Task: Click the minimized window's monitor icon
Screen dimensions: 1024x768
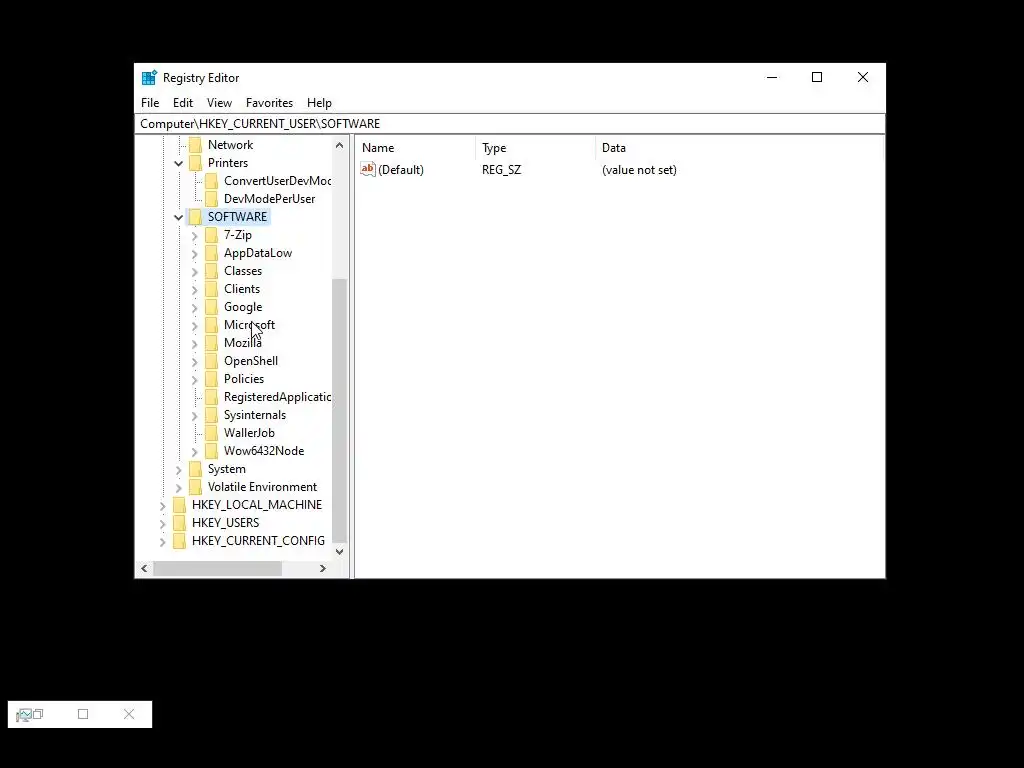Action: coord(24,715)
